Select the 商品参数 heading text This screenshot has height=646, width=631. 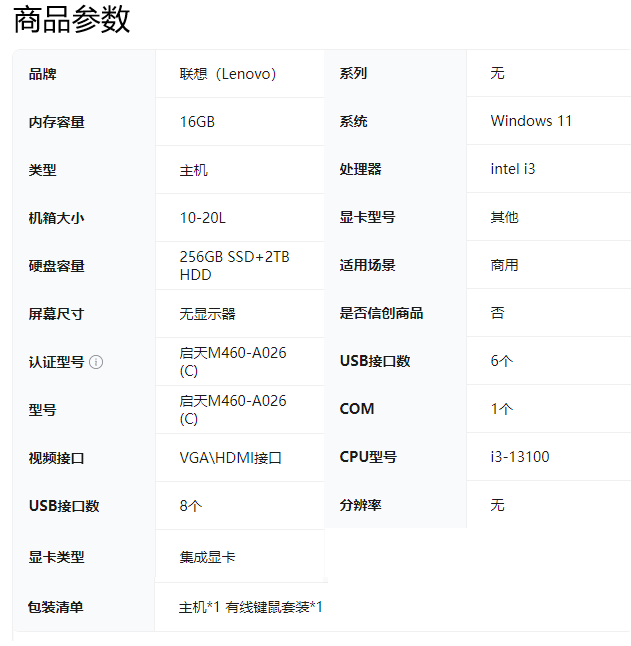click(x=72, y=19)
